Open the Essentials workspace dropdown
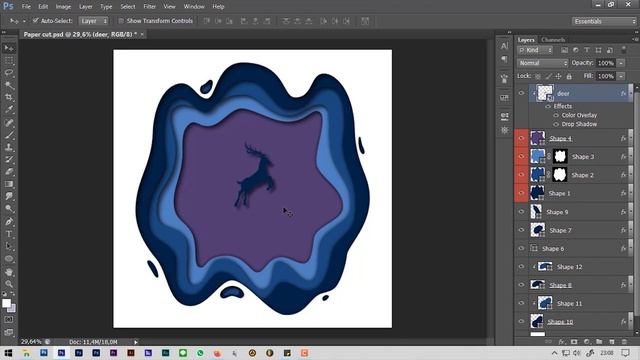 [x=604, y=21]
